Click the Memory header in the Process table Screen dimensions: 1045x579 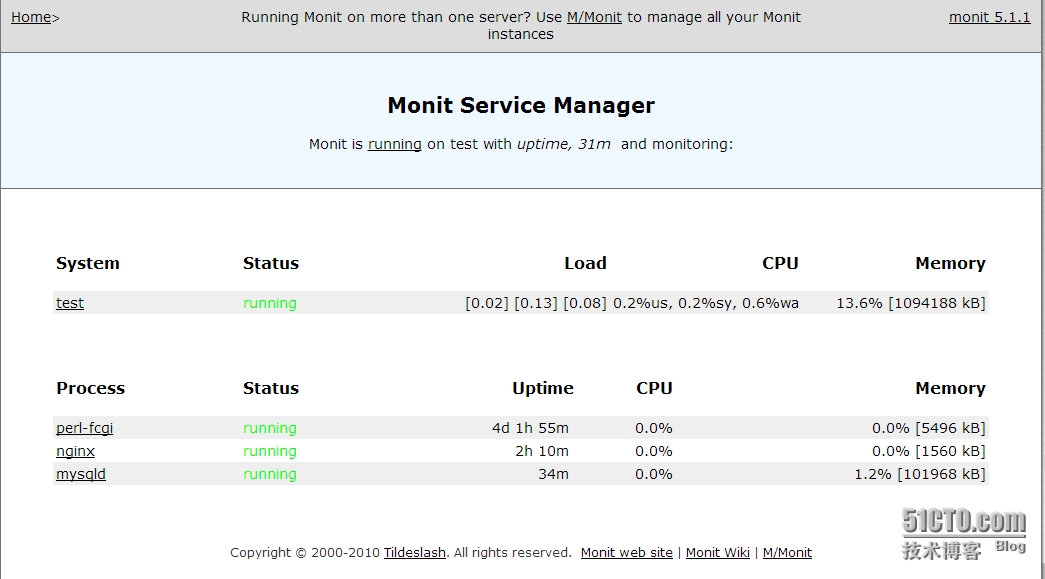(950, 388)
